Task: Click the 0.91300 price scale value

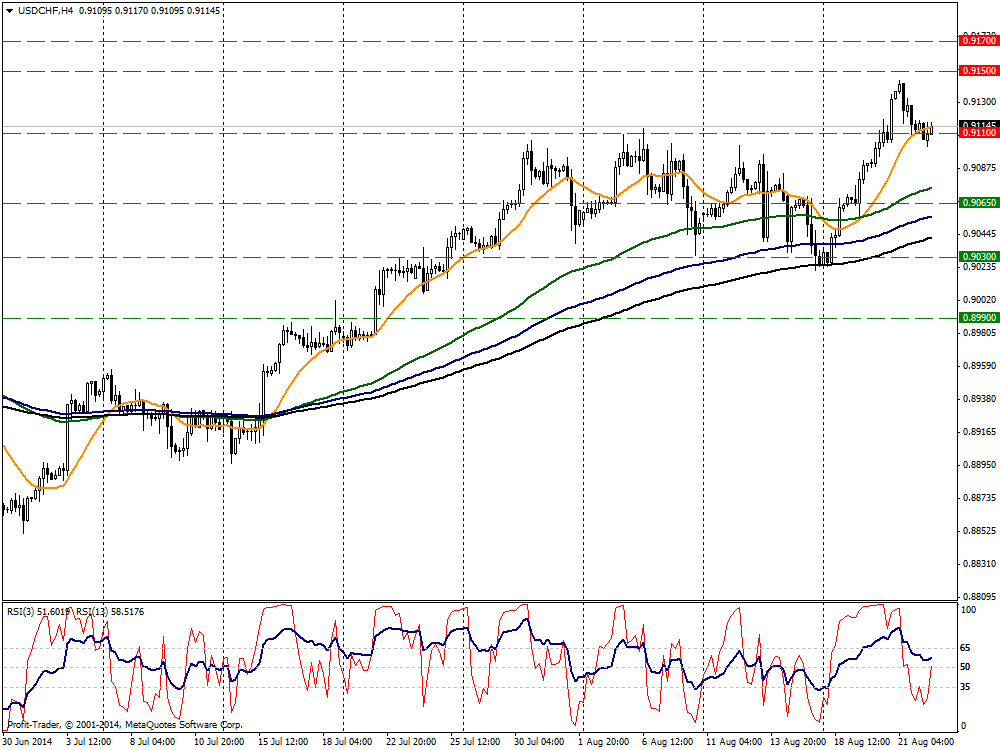Action: tap(979, 102)
